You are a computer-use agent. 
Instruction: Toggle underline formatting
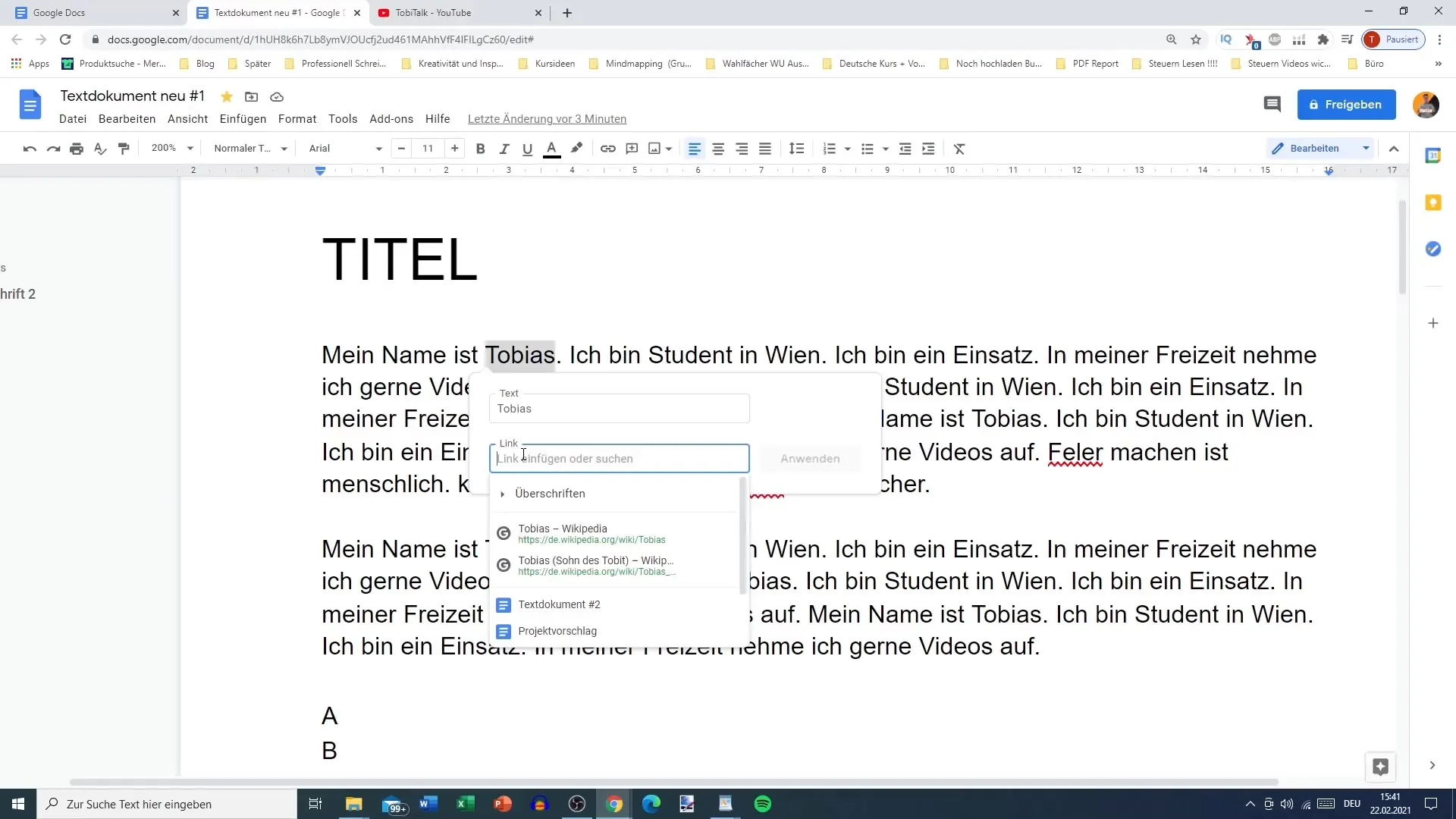tap(528, 149)
